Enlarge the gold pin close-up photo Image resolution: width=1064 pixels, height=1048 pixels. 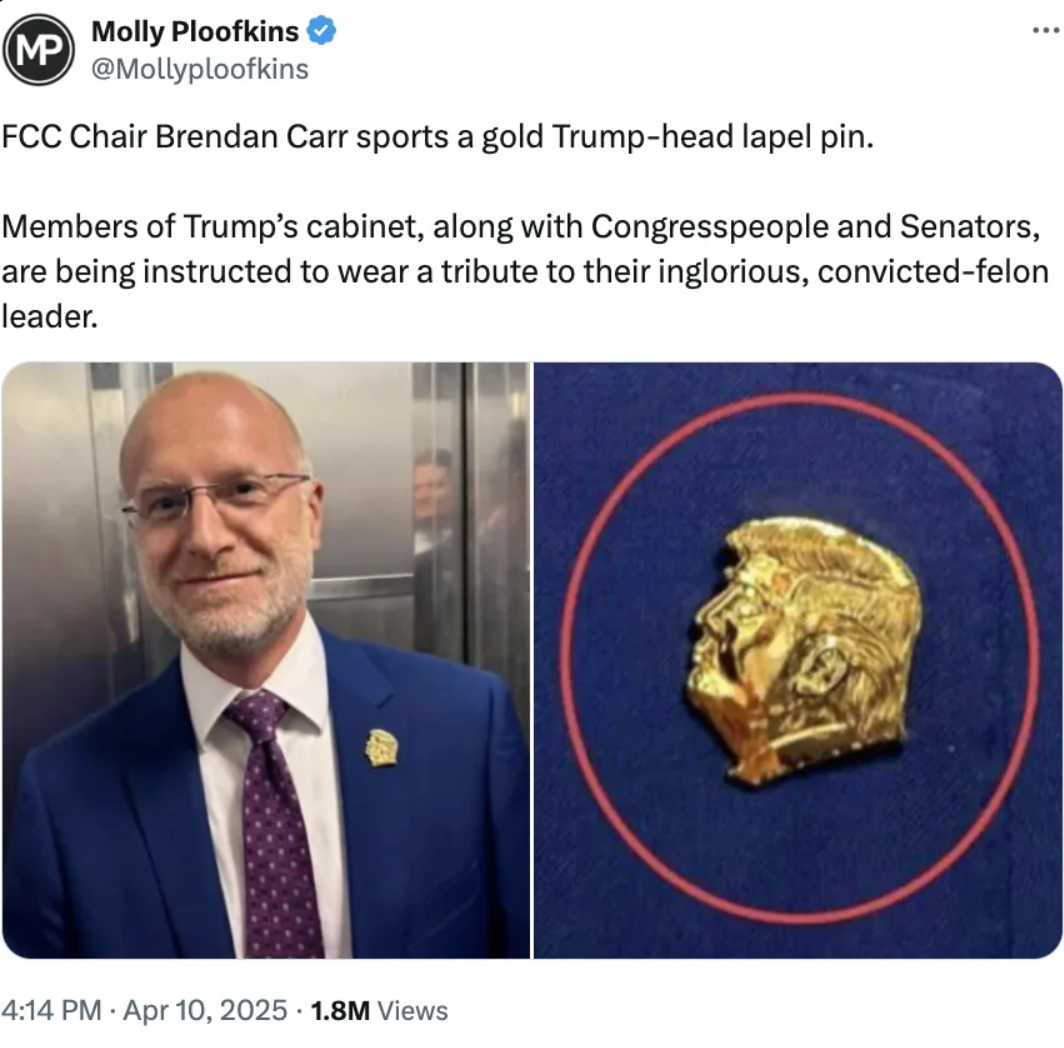(798, 660)
